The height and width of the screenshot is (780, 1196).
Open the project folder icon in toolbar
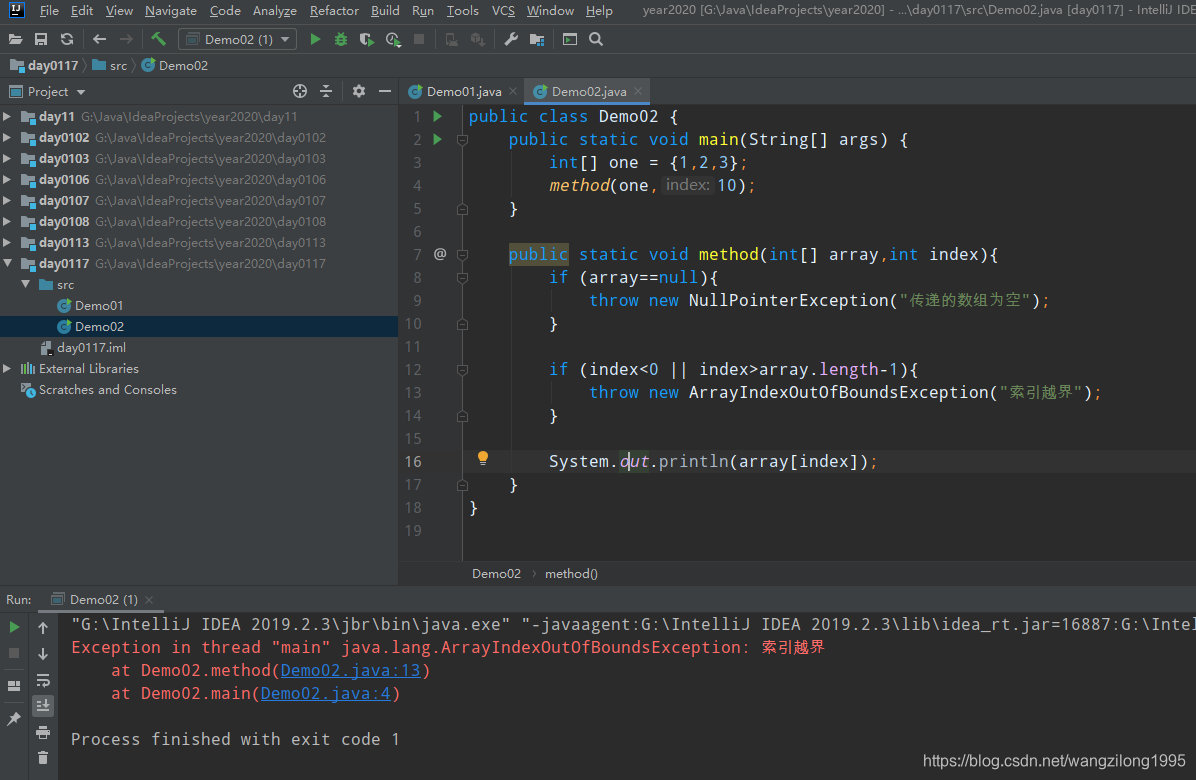coord(15,39)
